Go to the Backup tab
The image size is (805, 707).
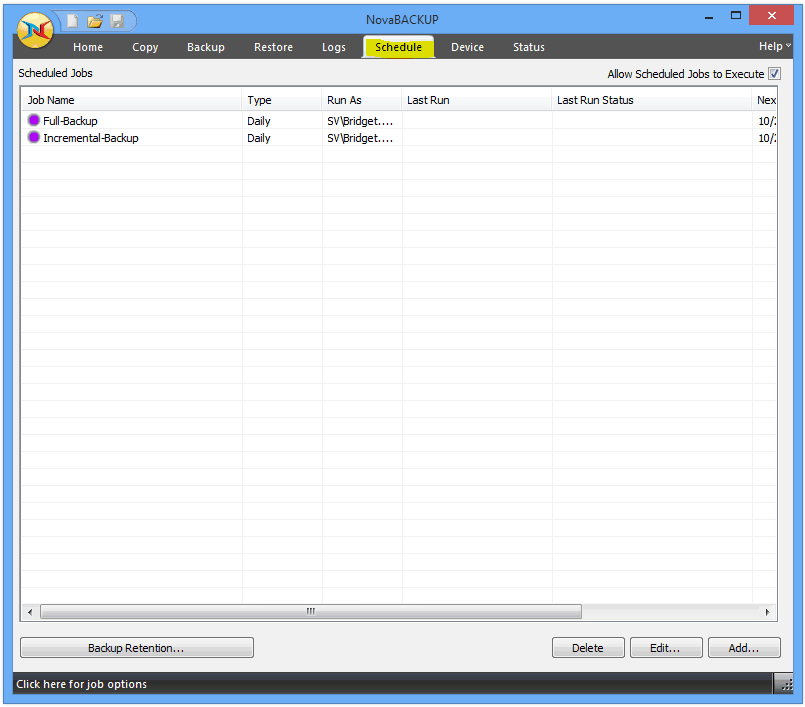206,47
